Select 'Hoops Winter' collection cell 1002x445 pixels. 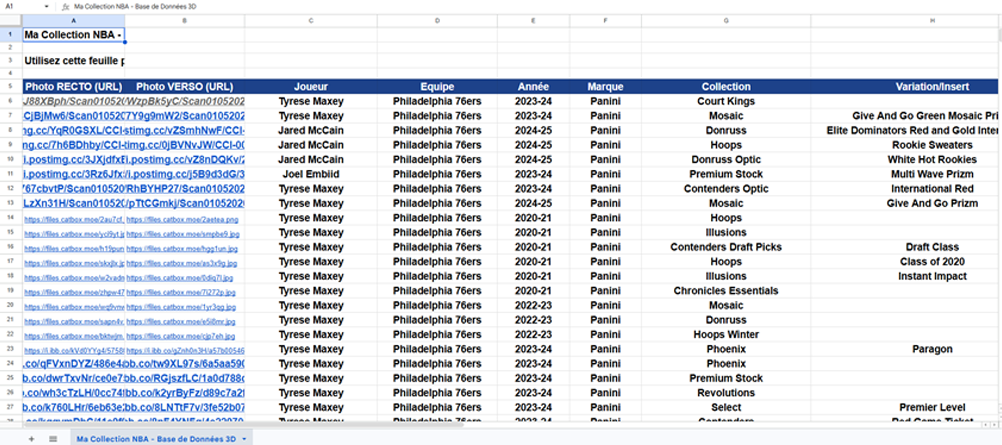coord(726,334)
